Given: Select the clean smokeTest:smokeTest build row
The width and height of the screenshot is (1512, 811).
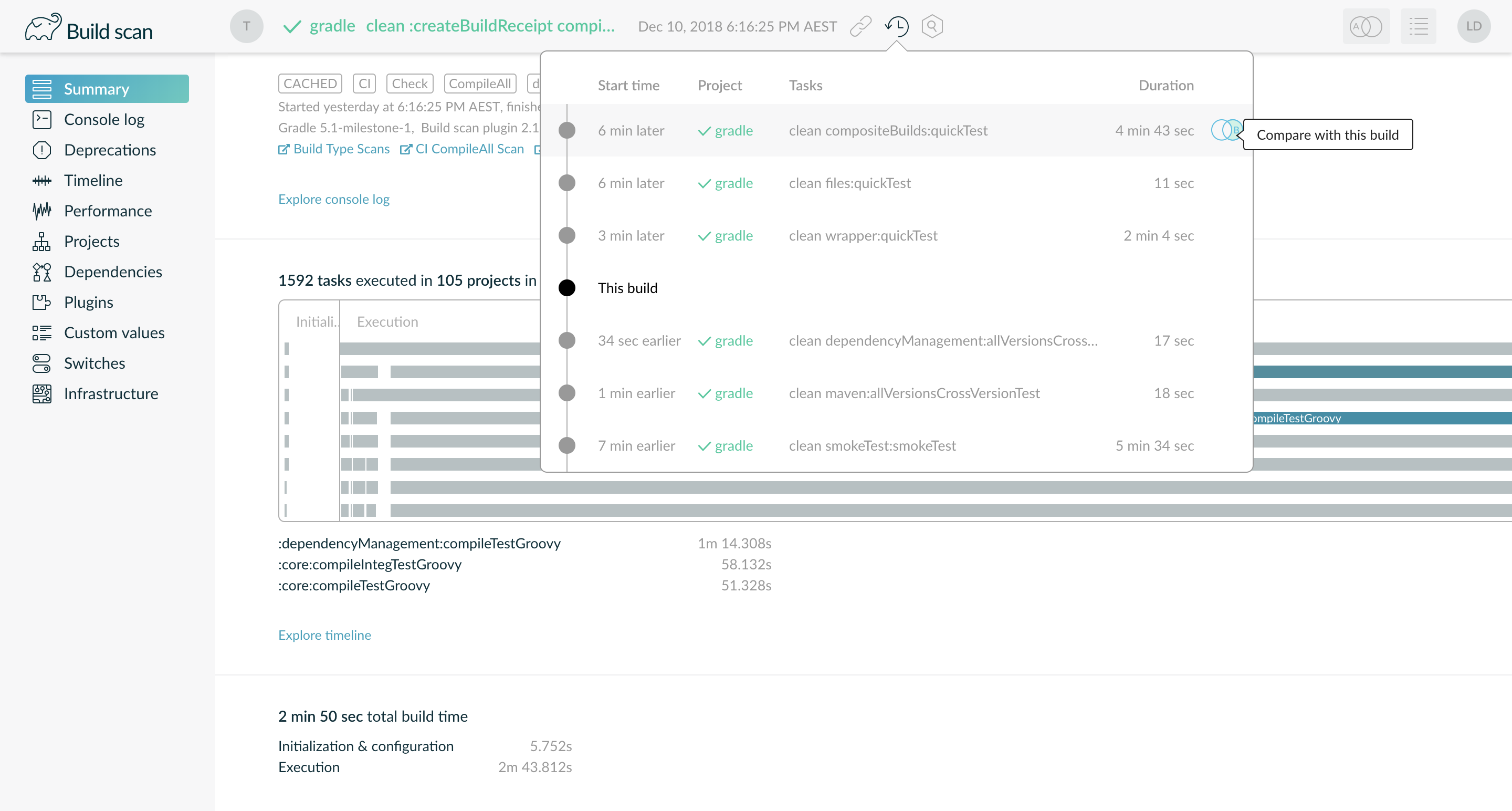Looking at the screenshot, I should [871, 446].
